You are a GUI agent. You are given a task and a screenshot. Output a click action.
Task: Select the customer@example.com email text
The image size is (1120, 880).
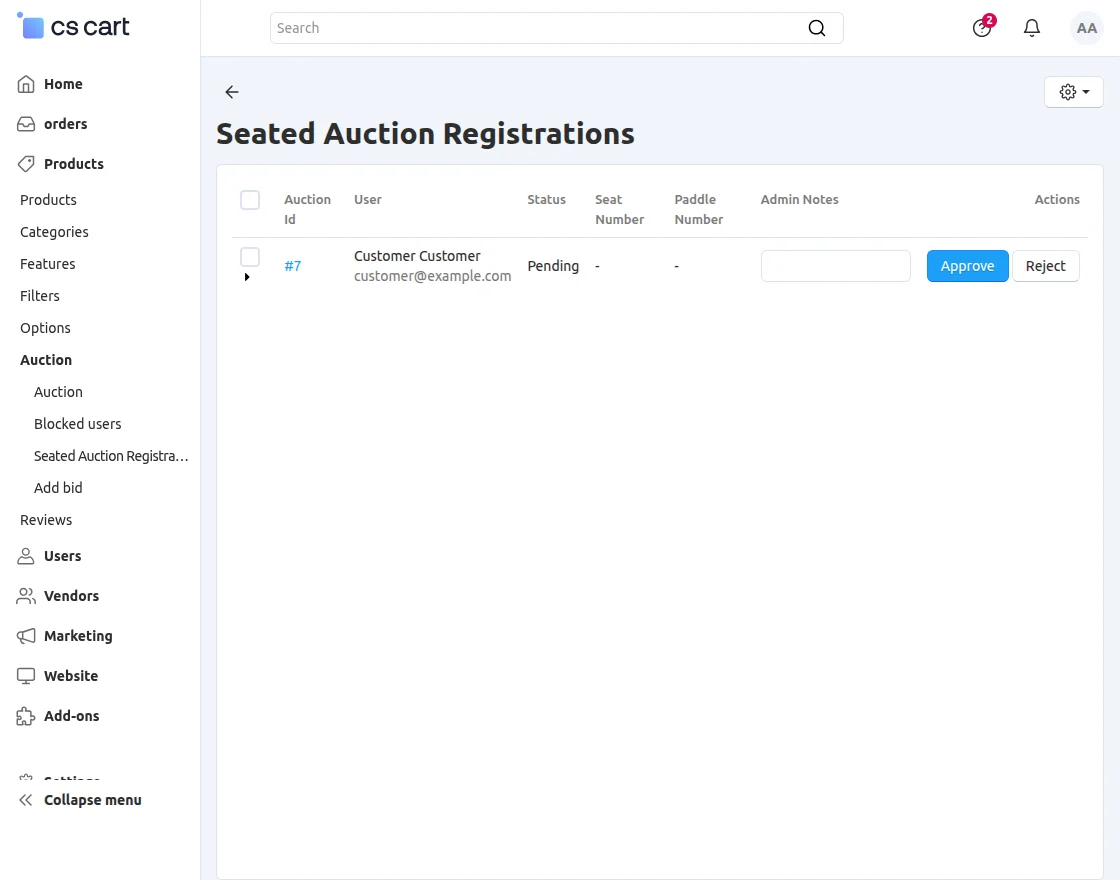click(432, 276)
